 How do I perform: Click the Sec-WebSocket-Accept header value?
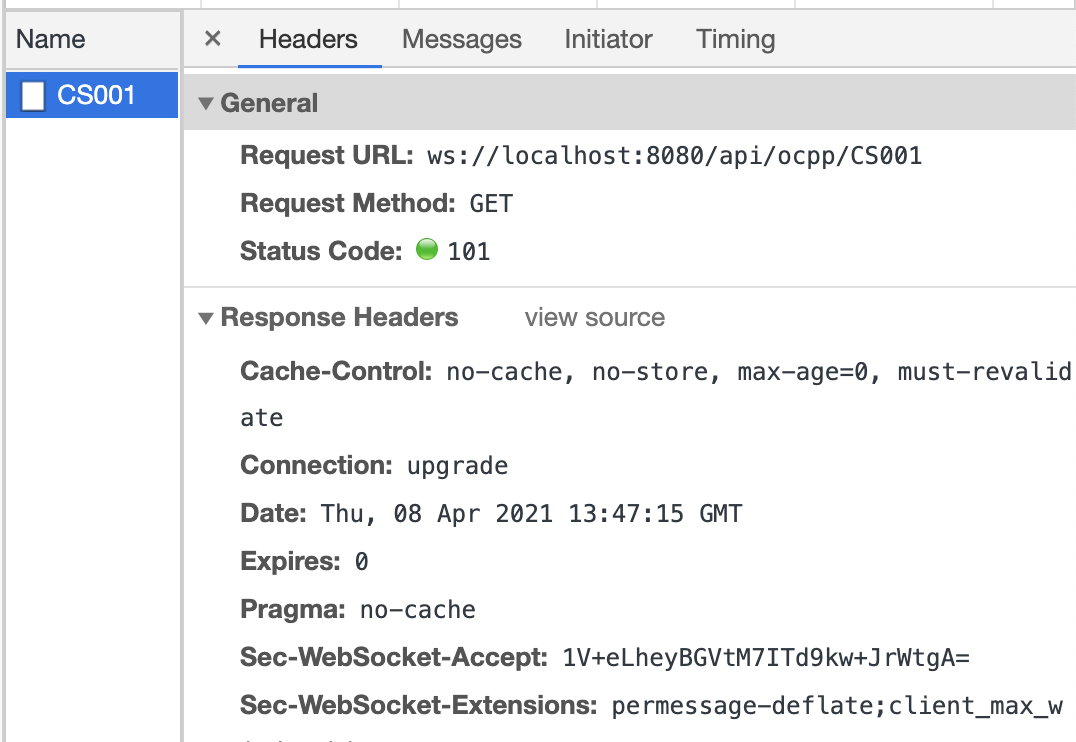(766, 658)
